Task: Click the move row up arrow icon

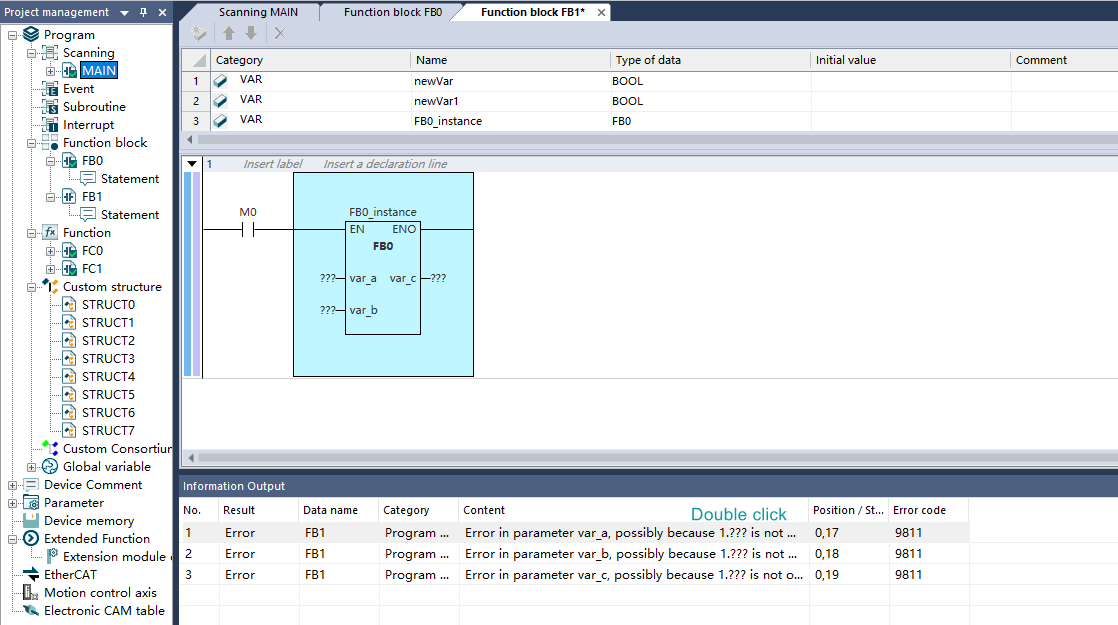Action: 229,33
